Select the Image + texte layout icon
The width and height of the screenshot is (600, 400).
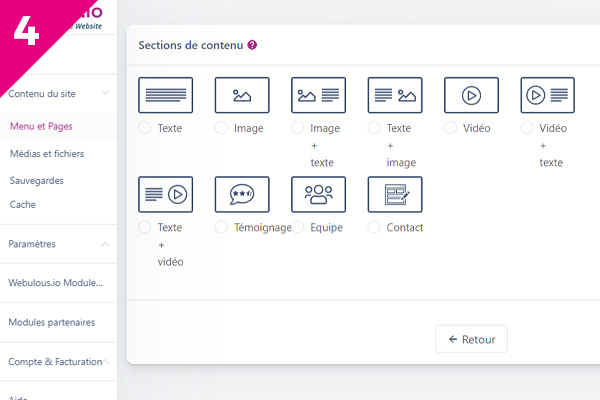318,95
